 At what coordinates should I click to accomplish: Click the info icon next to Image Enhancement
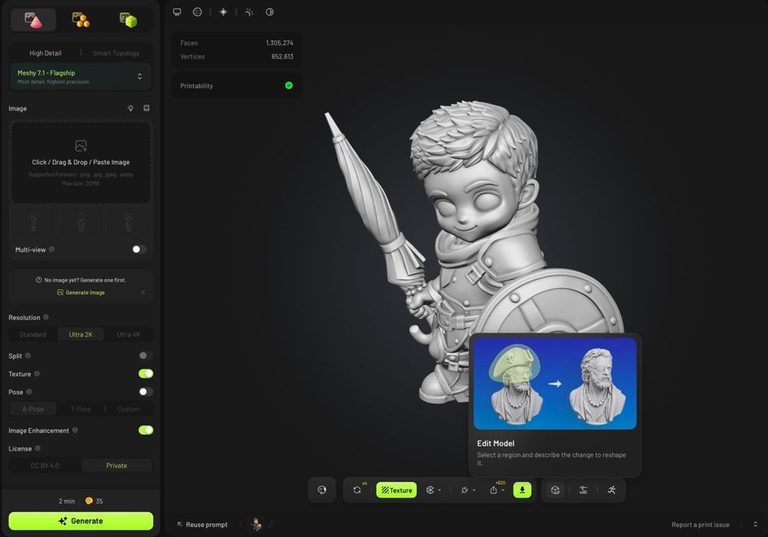(x=75, y=430)
